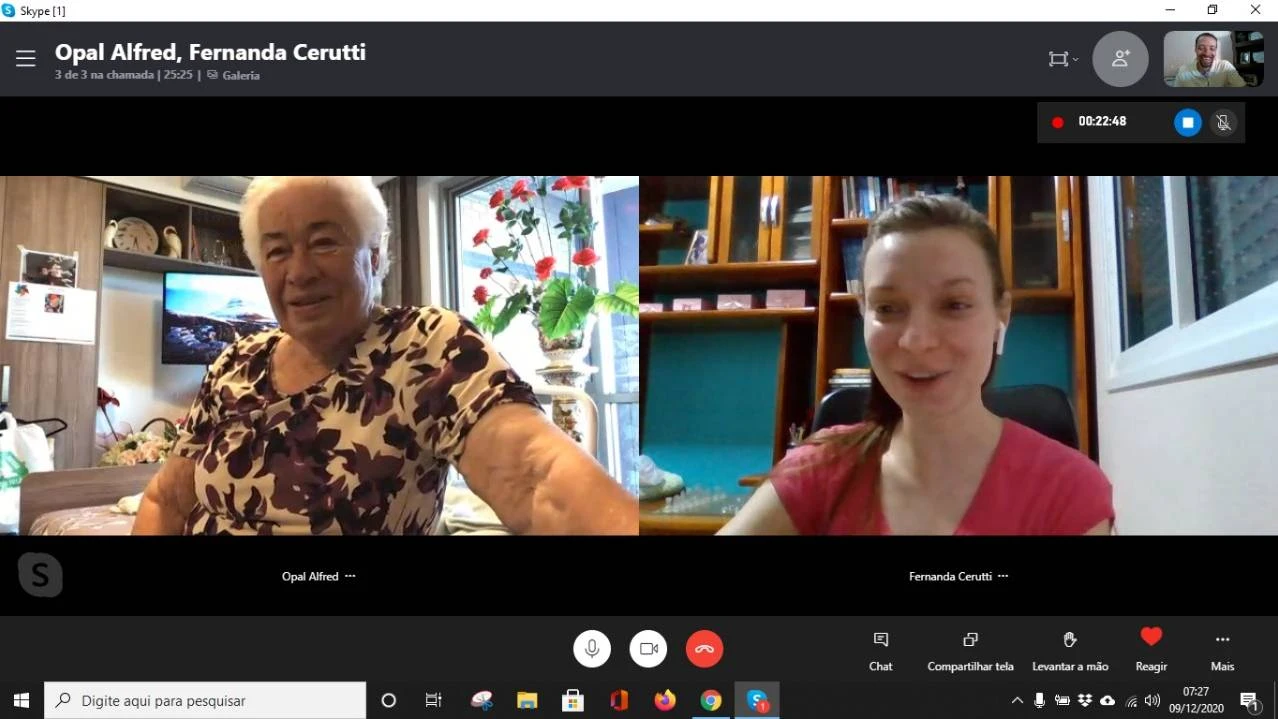Viewport: 1278px width, 719px height.
Task: Open options dots next to Opal Alfred
Action: 350,576
